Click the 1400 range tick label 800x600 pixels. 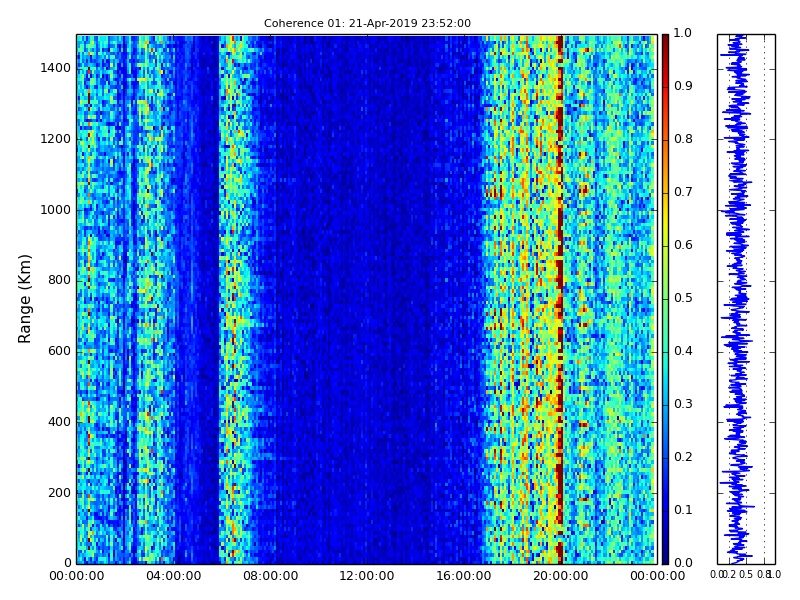56,68
